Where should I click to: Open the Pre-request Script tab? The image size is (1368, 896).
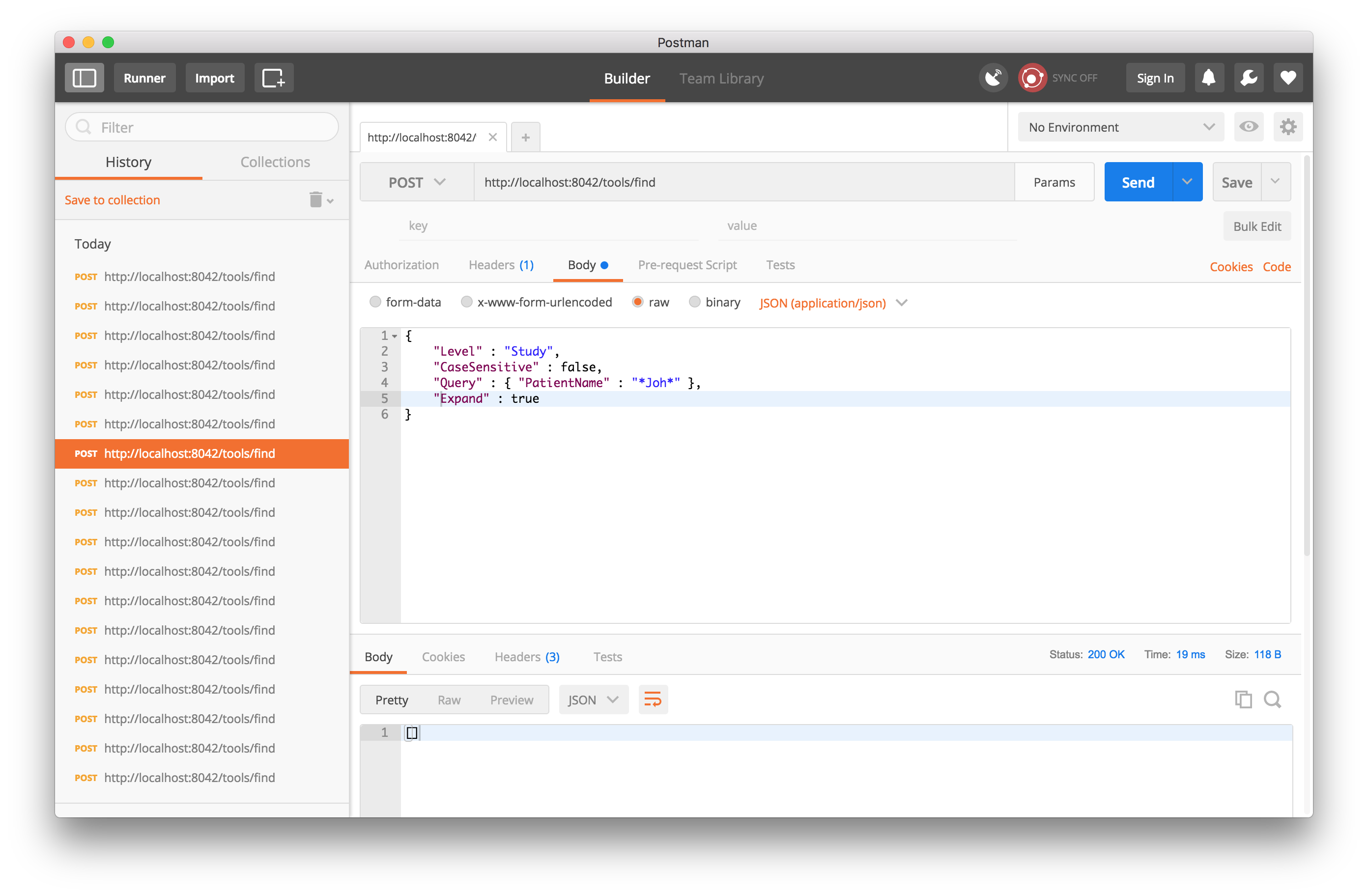(x=687, y=265)
